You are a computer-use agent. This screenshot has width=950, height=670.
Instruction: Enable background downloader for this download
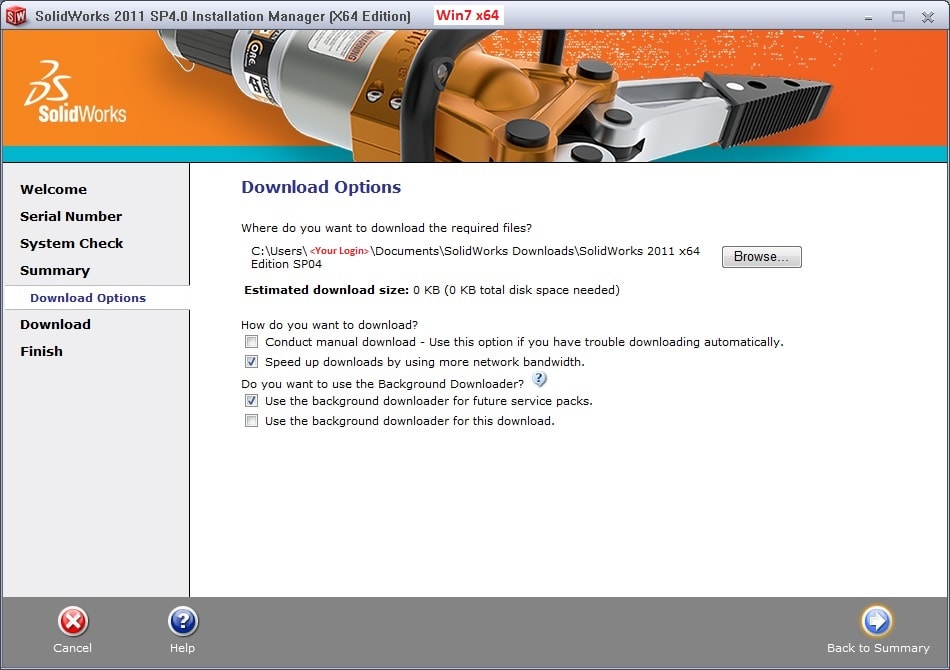252,421
